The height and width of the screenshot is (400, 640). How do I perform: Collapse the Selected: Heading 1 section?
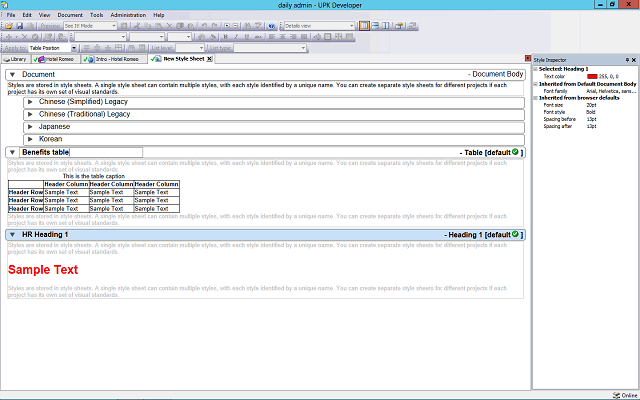click(x=536, y=68)
